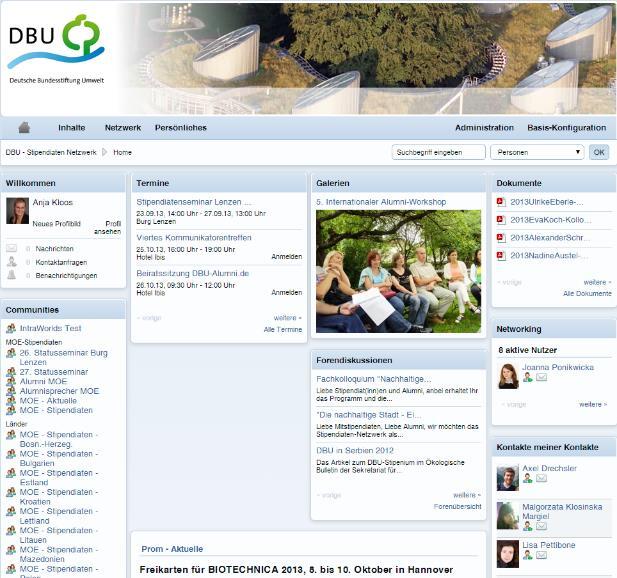The height and width of the screenshot is (578, 617).
Task: Open the Inhalte menu
Action: (x=71, y=128)
